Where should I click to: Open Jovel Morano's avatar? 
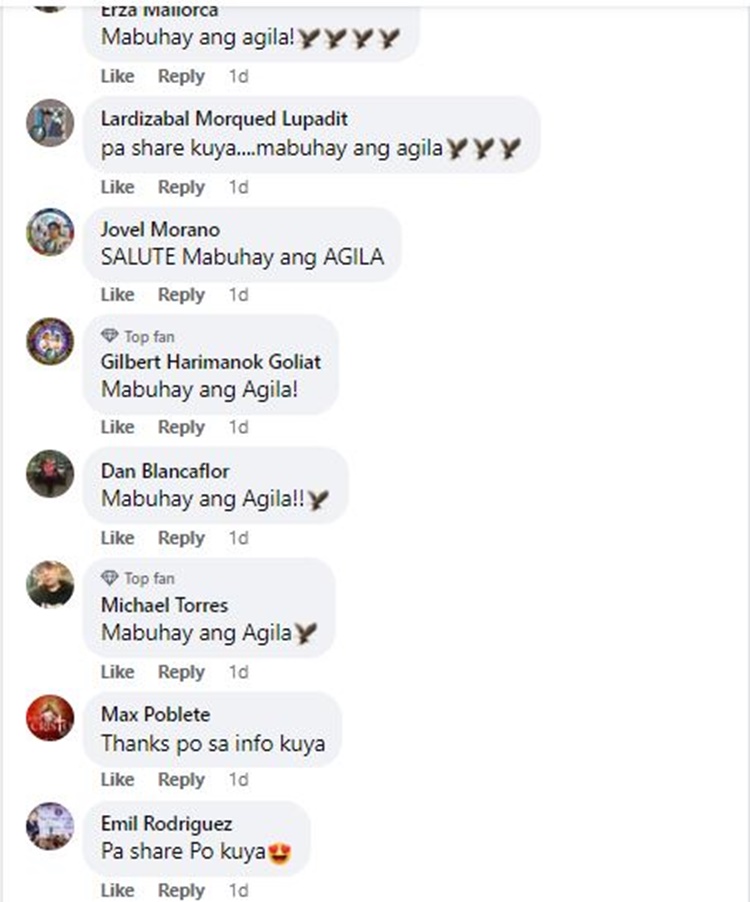(x=50, y=232)
